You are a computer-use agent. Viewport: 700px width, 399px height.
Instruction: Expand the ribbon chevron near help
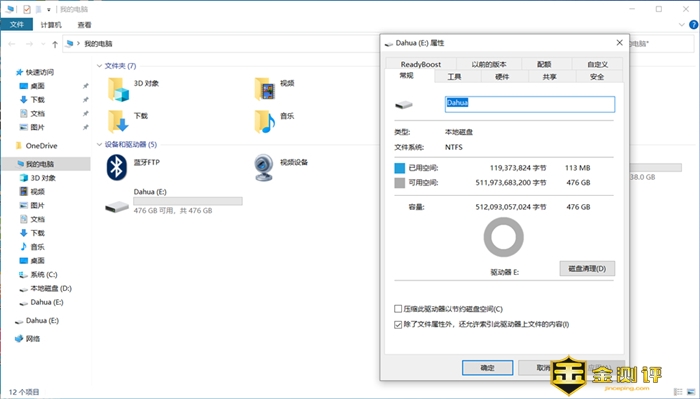(x=682, y=25)
